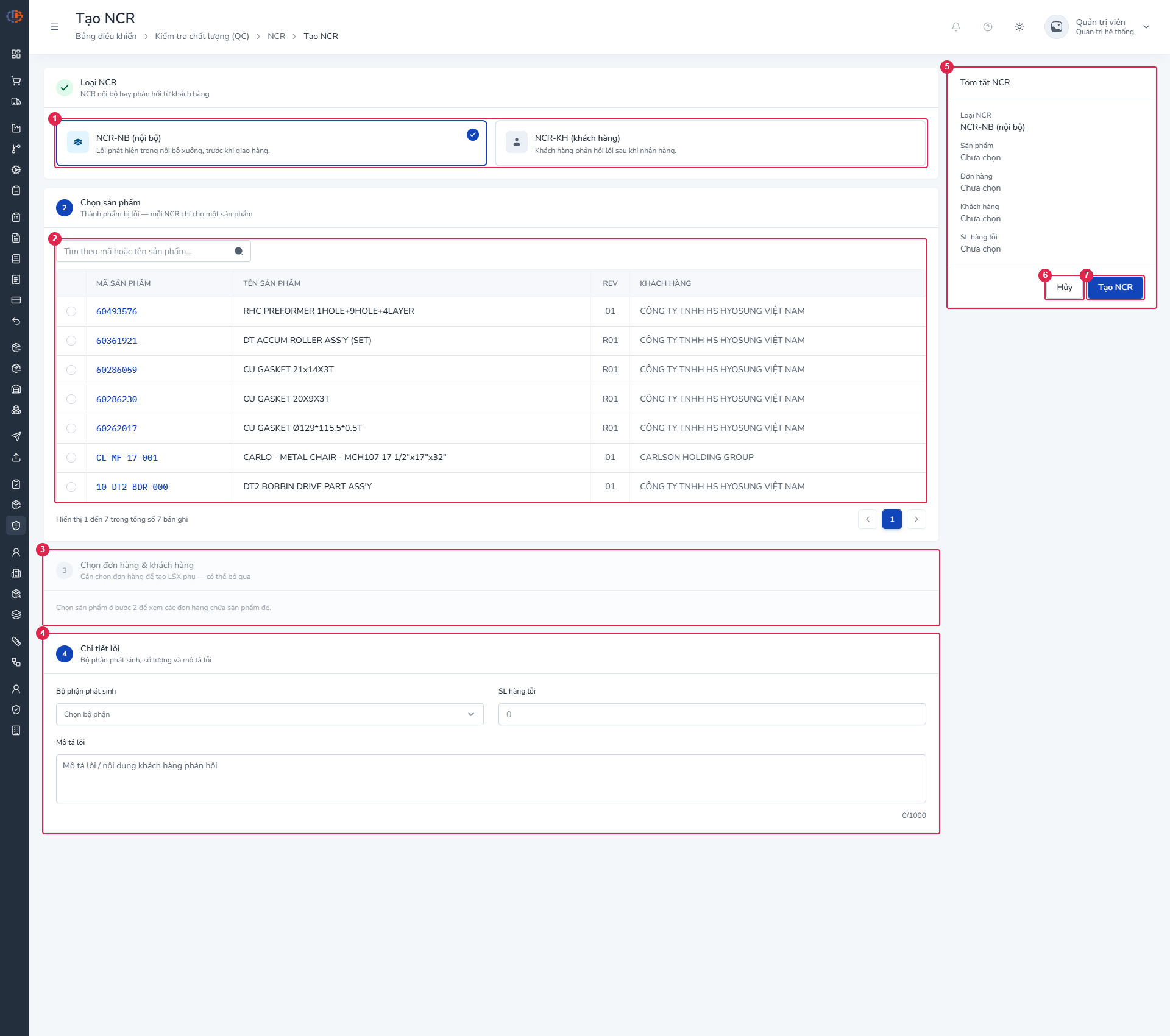Choose the NCR-NB (nội bộ) type card

tap(271, 143)
